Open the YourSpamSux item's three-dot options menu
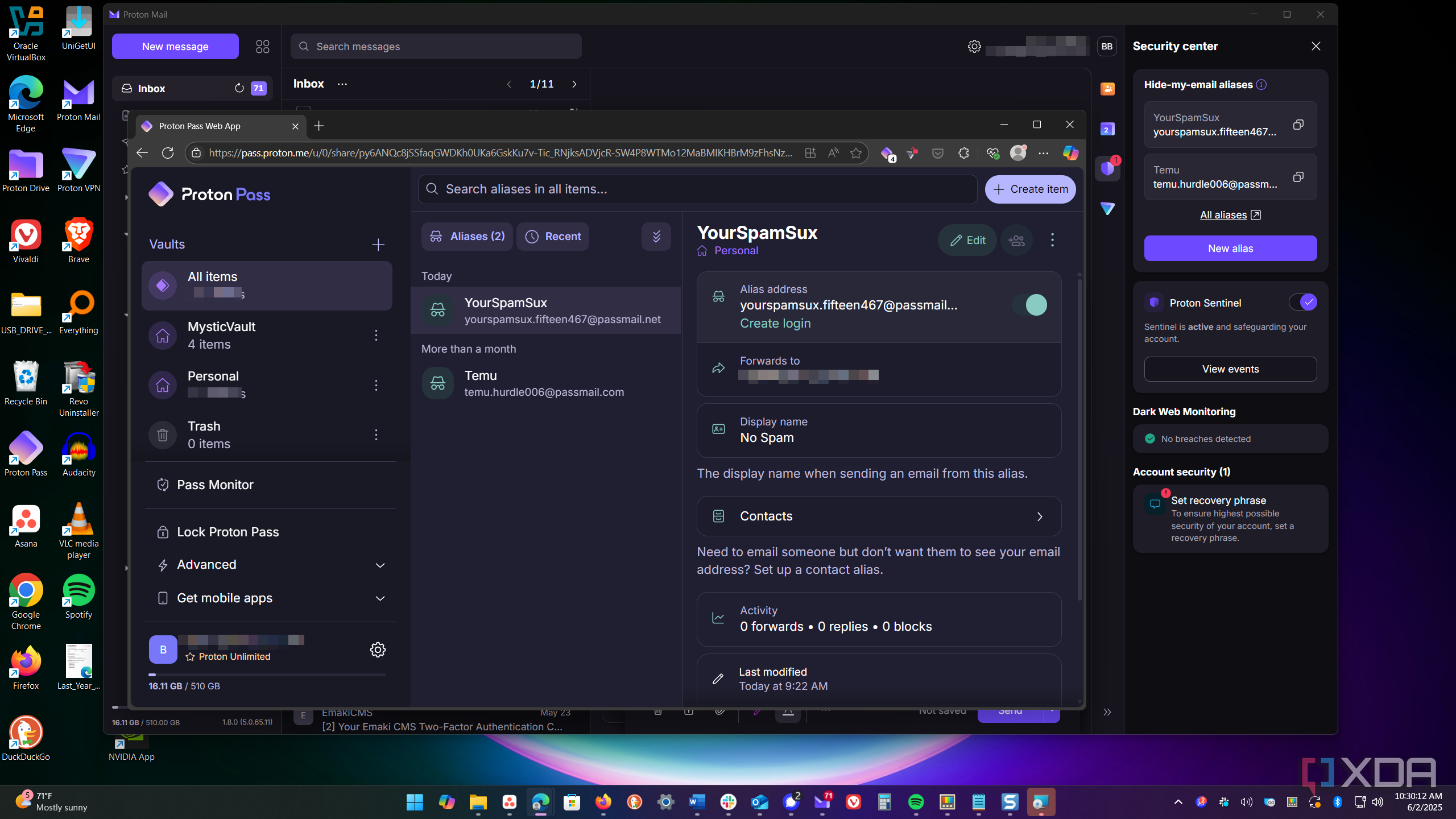Screen dimensions: 1456x819 pos(1052,240)
